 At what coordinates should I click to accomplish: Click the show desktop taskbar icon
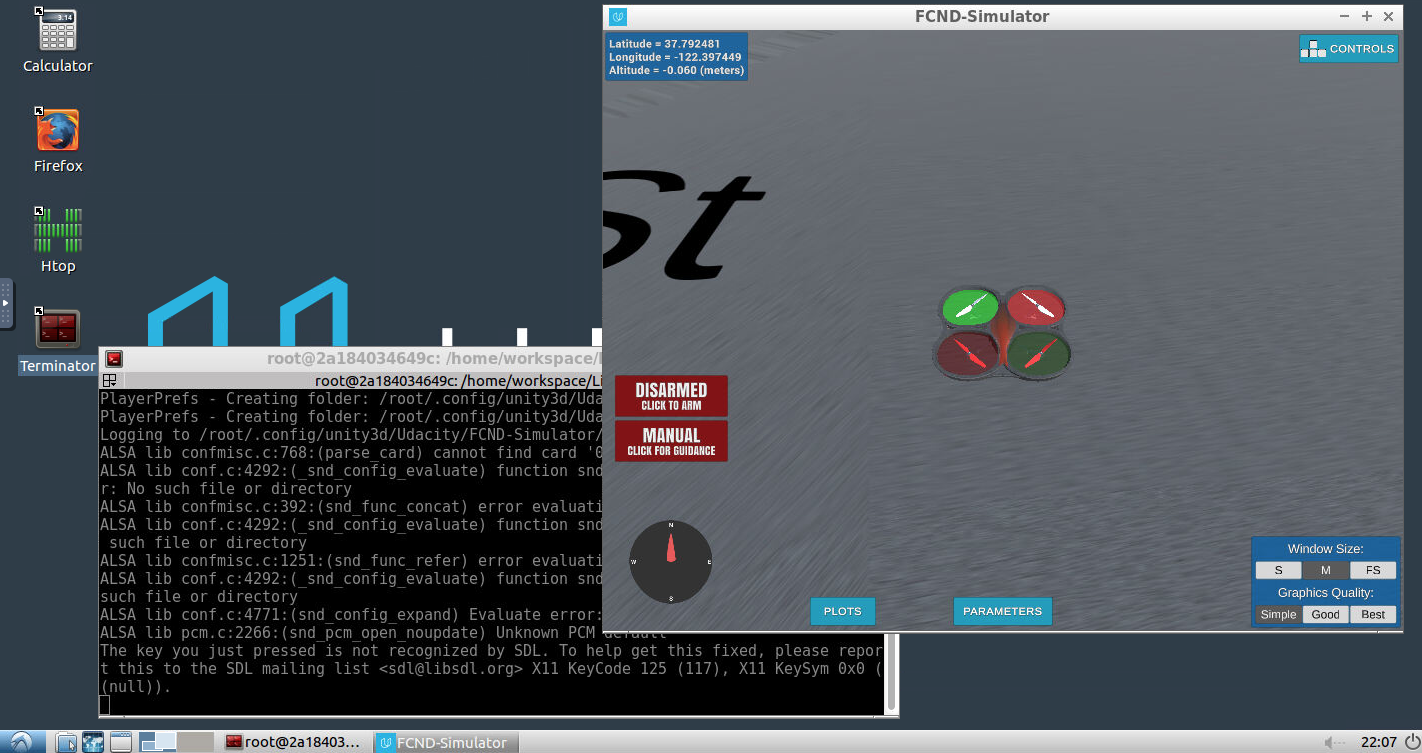(x=121, y=742)
